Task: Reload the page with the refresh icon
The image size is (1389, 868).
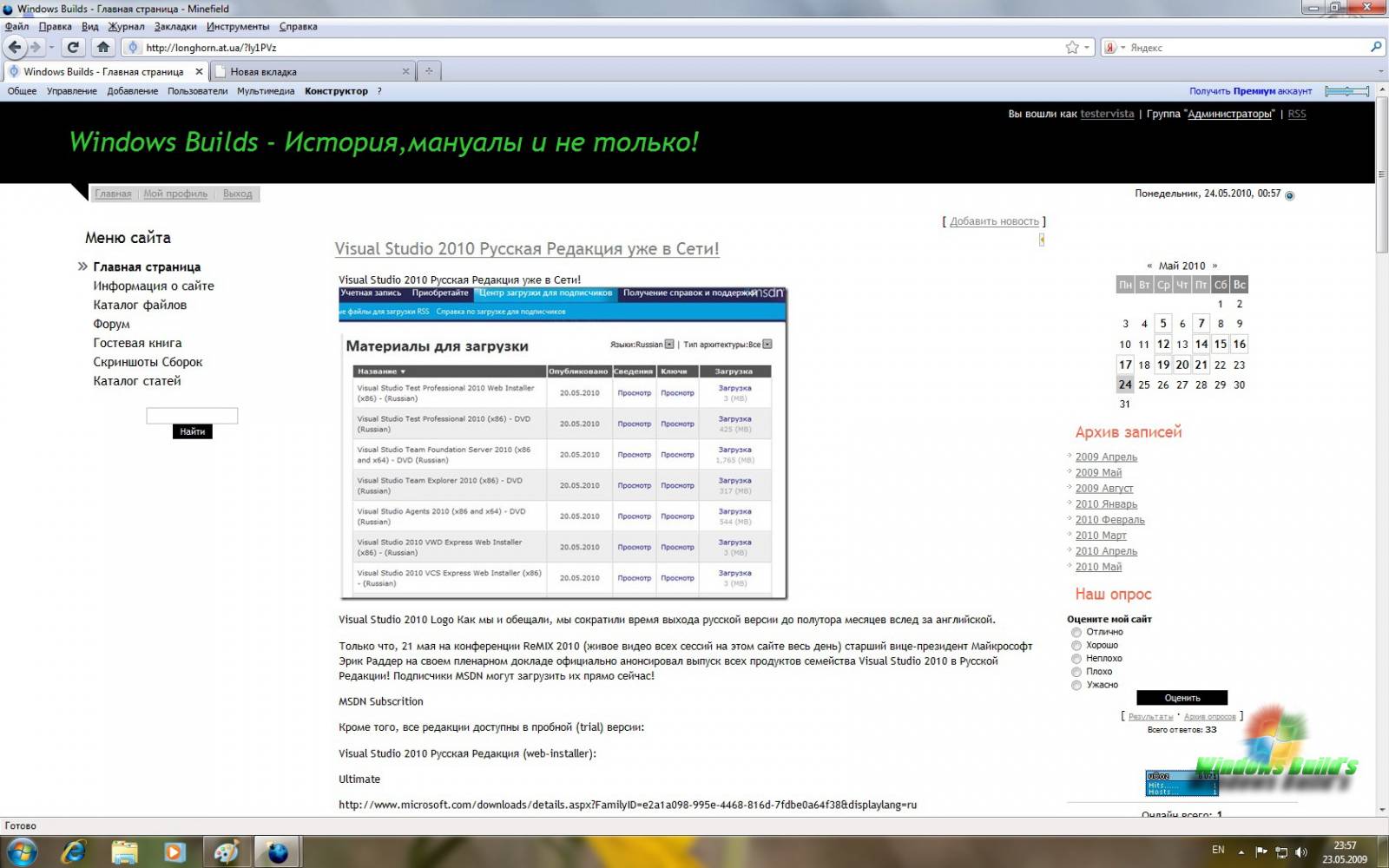Action: click(73, 47)
